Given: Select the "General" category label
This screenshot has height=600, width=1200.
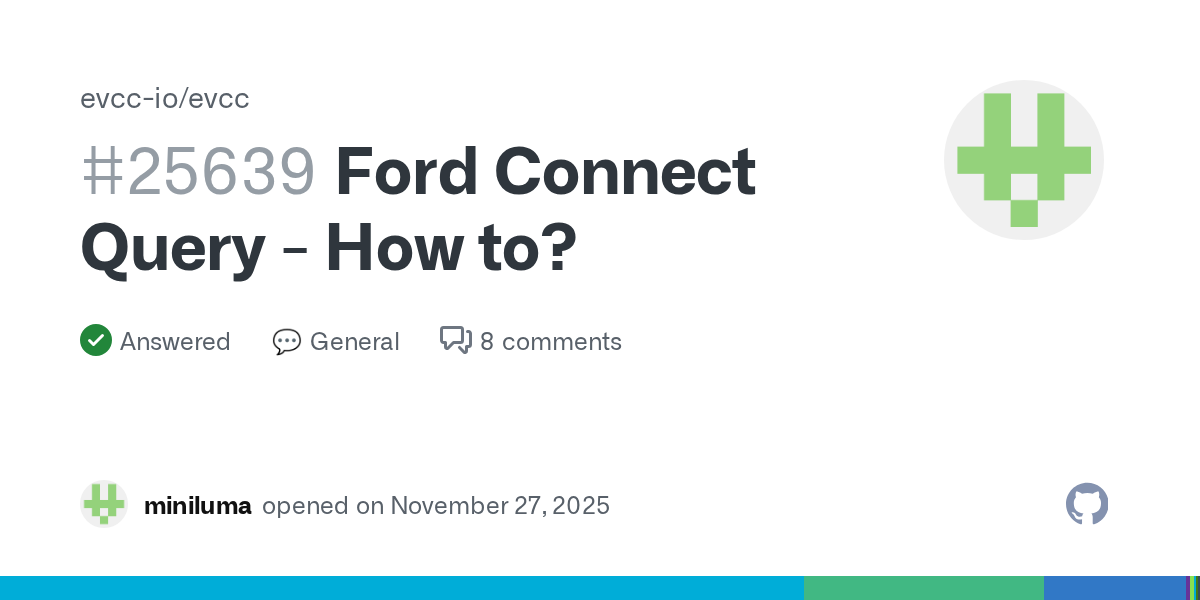Looking at the screenshot, I should (354, 342).
